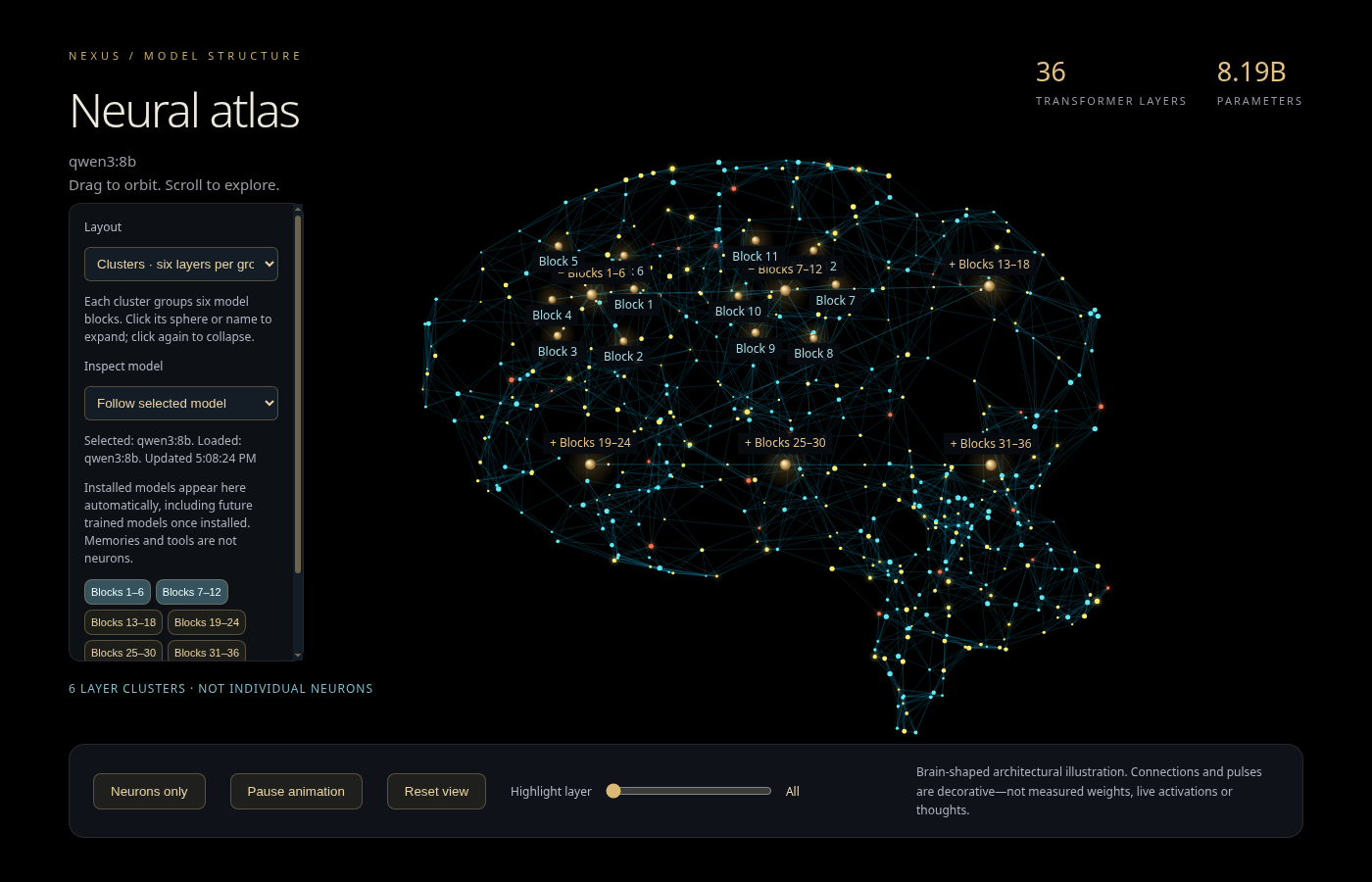Select the Block 7 node label
The width and height of the screenshot is (1372, 882).
pyautogui.click(x=836, y=301)
